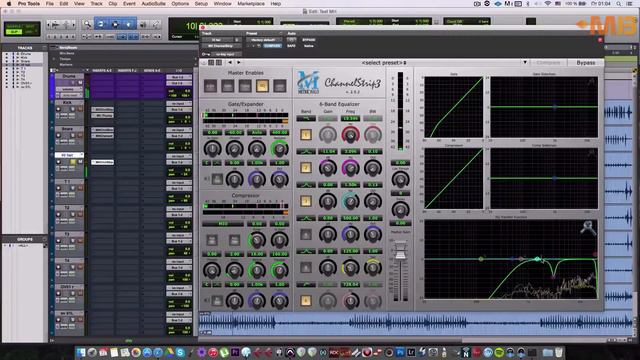Open the Marketplace menu
Screen dimensions: 640x360
(x=251, y=4)
